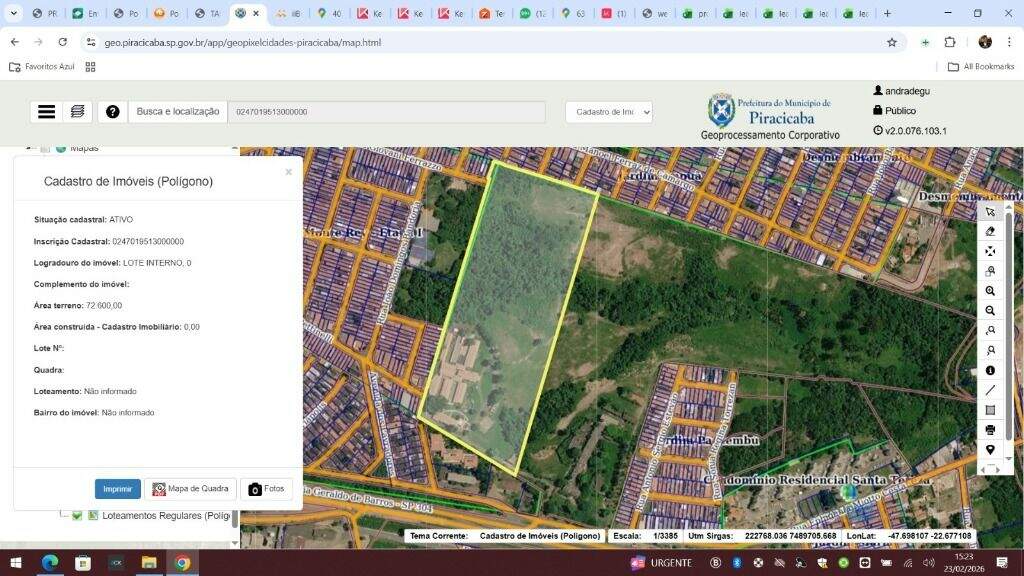Open Chrome three-dot menu
Image resolution: width=1024 pixels, height=576 pixels.
click(x=1009, y=42)
